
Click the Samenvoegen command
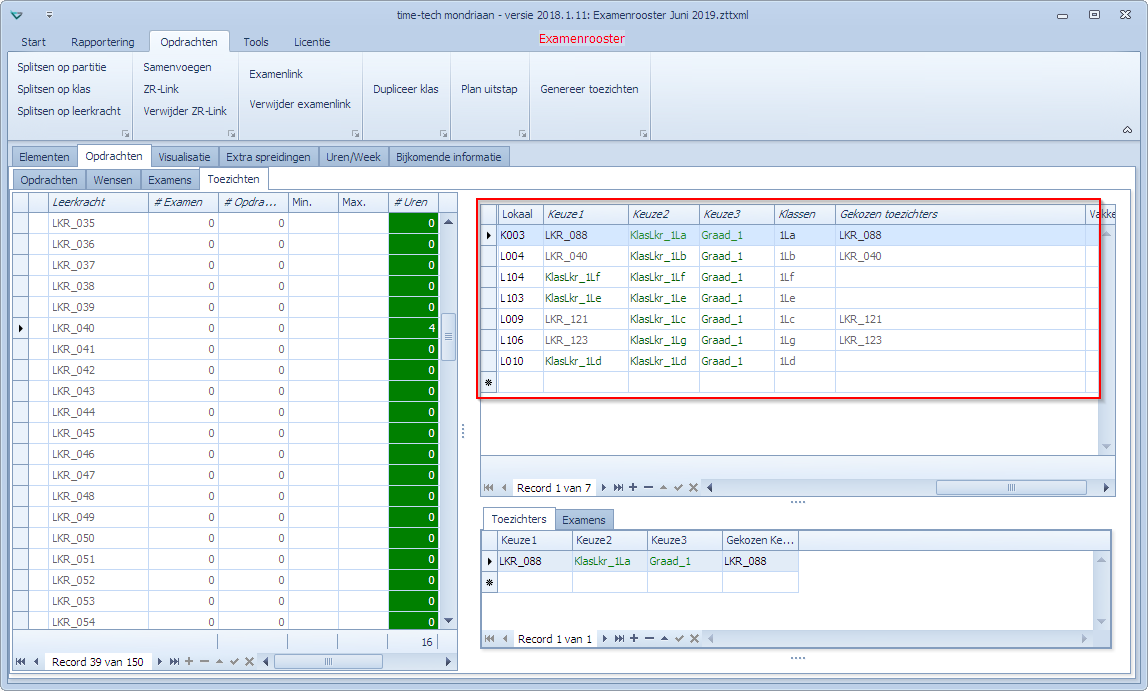pos(177,67)
